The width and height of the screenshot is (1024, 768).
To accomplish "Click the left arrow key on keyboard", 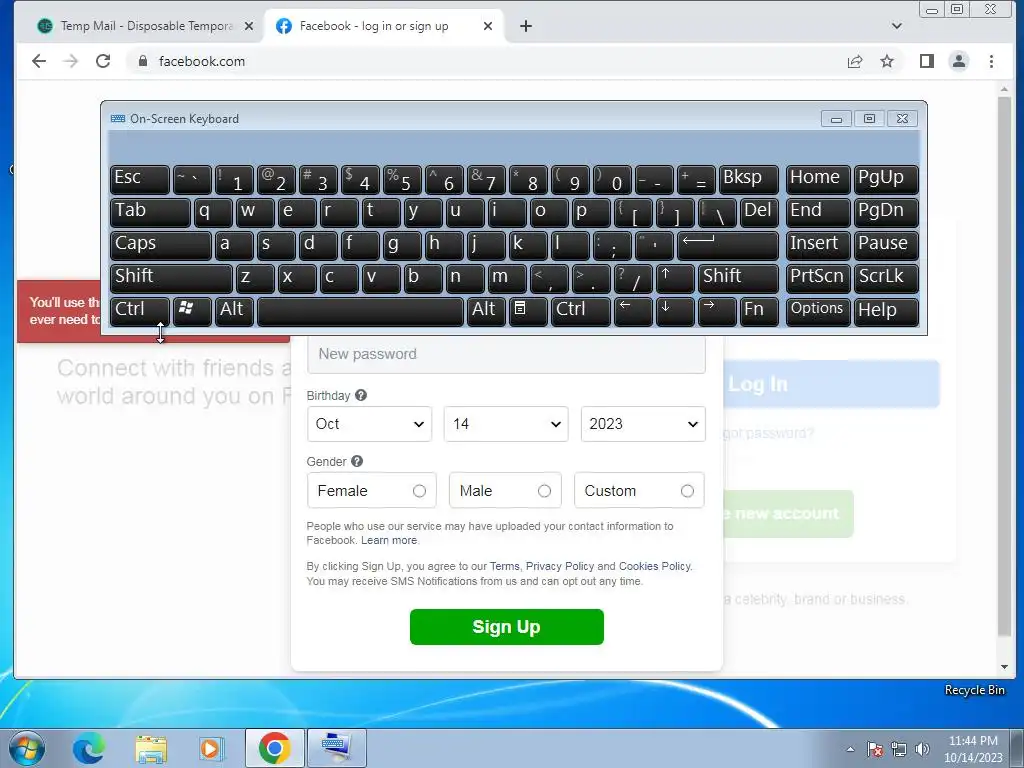I will (x=633, y=311).
